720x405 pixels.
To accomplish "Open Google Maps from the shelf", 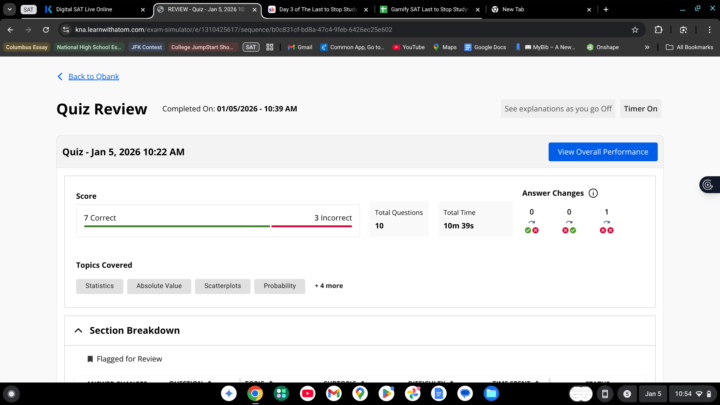I will pos(359,394).
